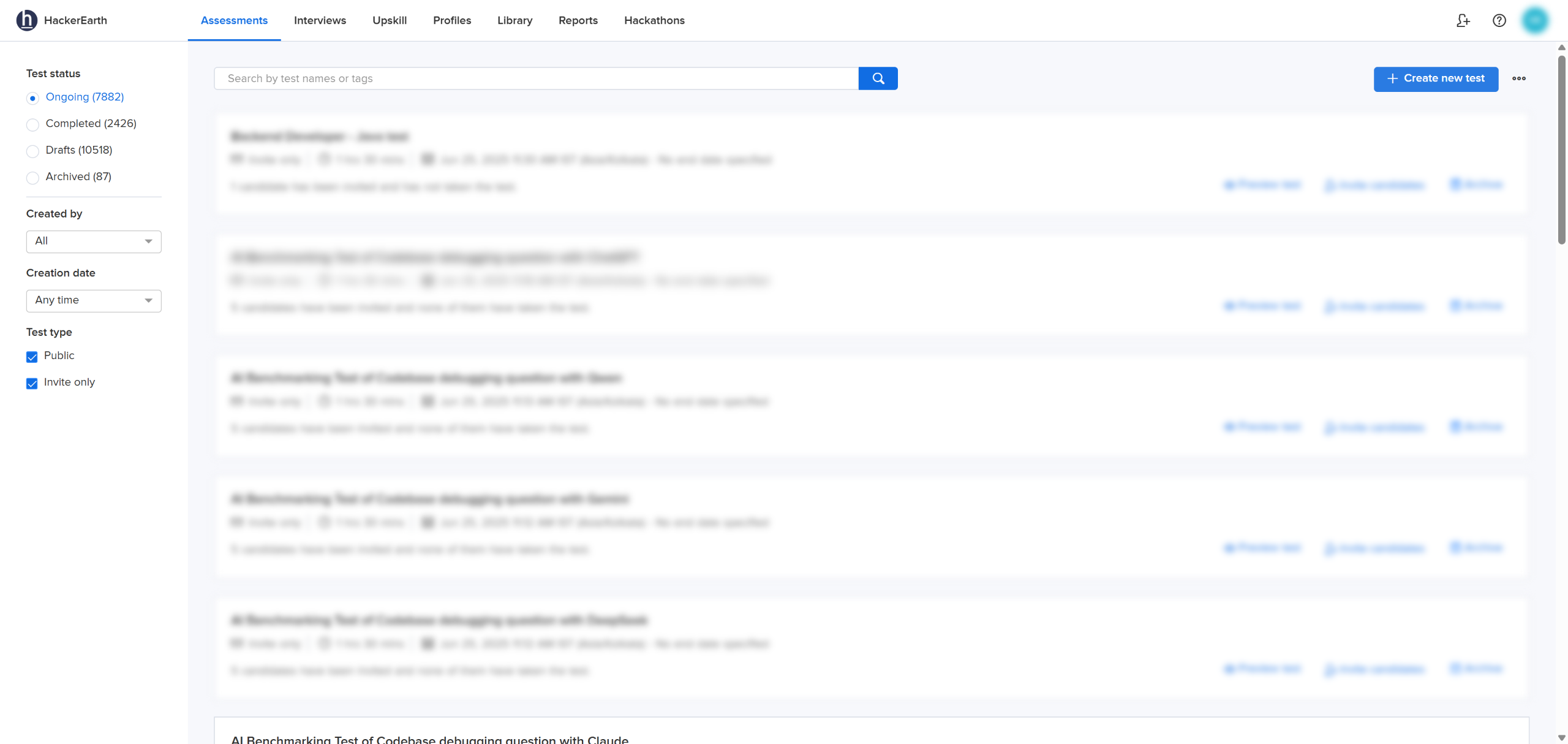Select the Completed (2426) status radio

[33, 124]
